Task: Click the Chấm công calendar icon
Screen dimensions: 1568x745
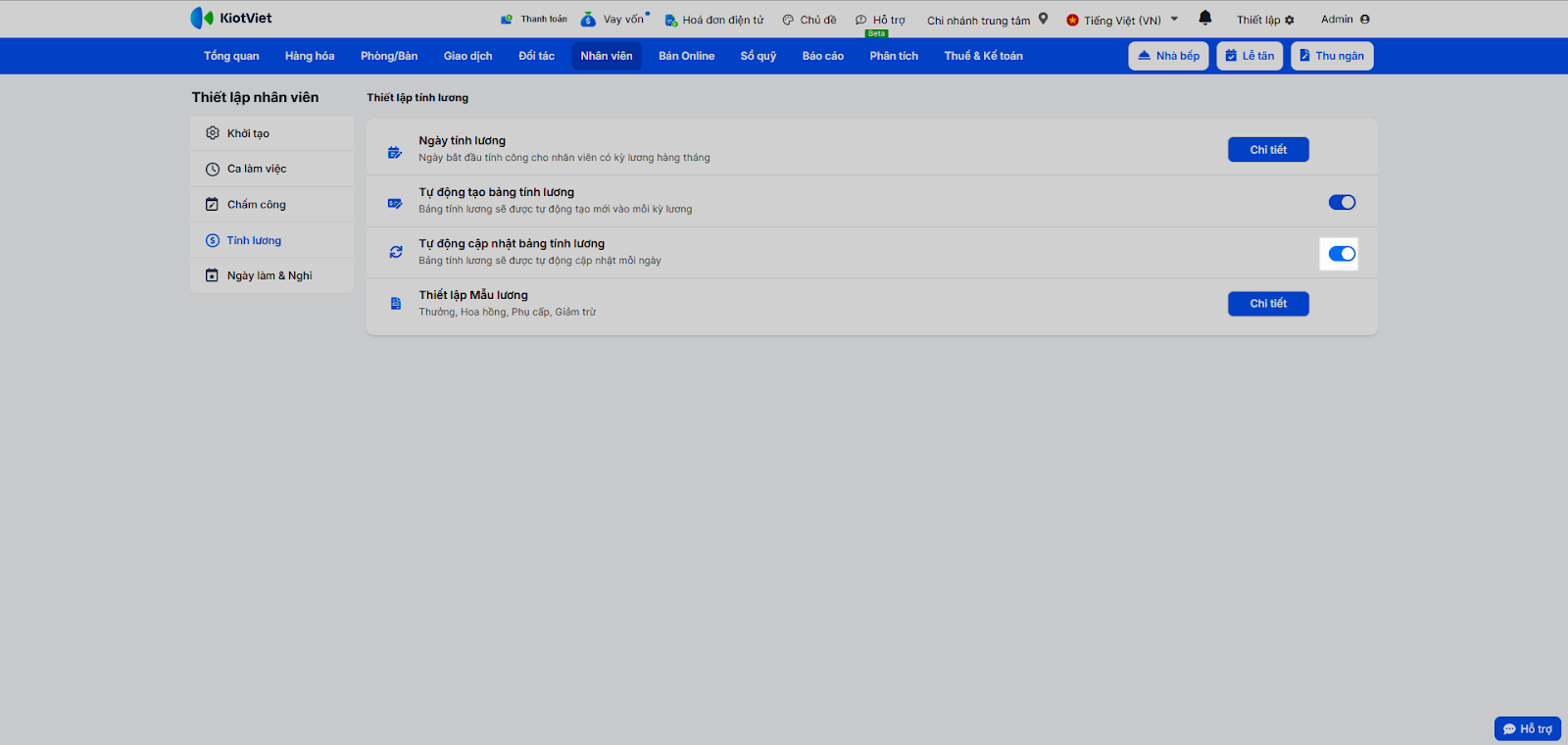Action: [x=213, y=204]
